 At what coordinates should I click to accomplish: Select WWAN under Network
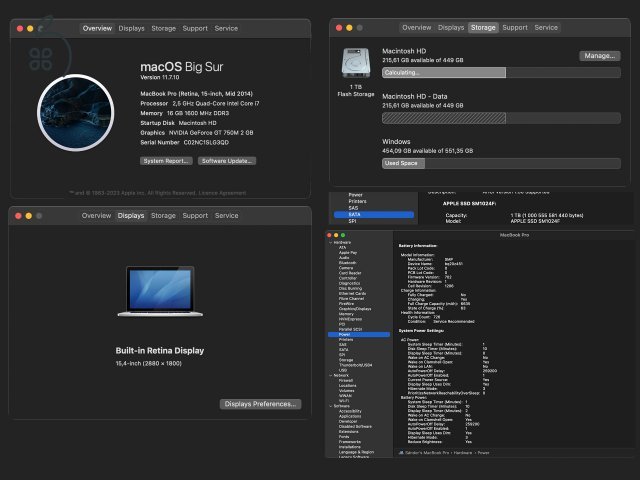[x=345, y=396]
